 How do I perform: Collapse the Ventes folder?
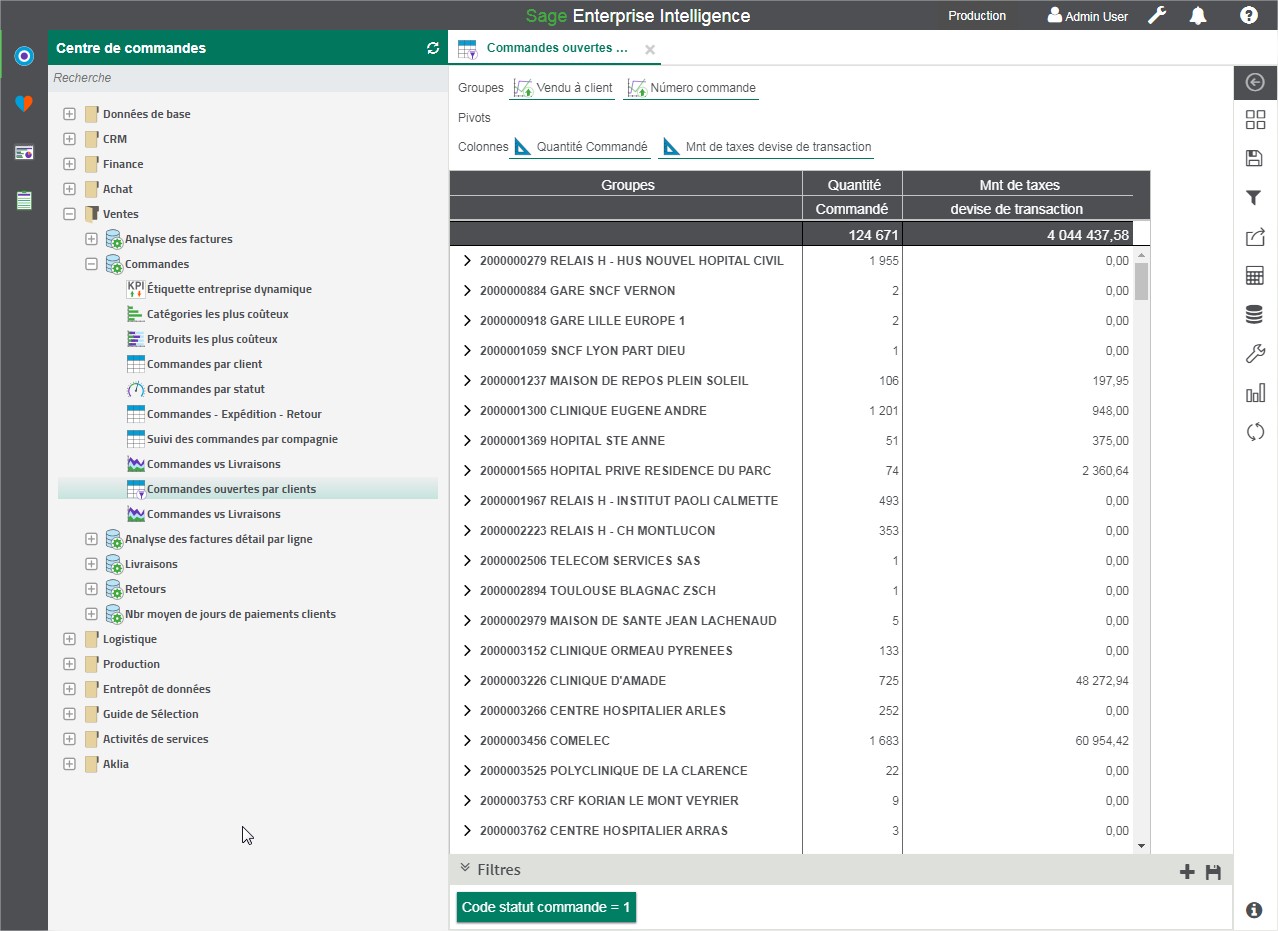coord(69,214)
